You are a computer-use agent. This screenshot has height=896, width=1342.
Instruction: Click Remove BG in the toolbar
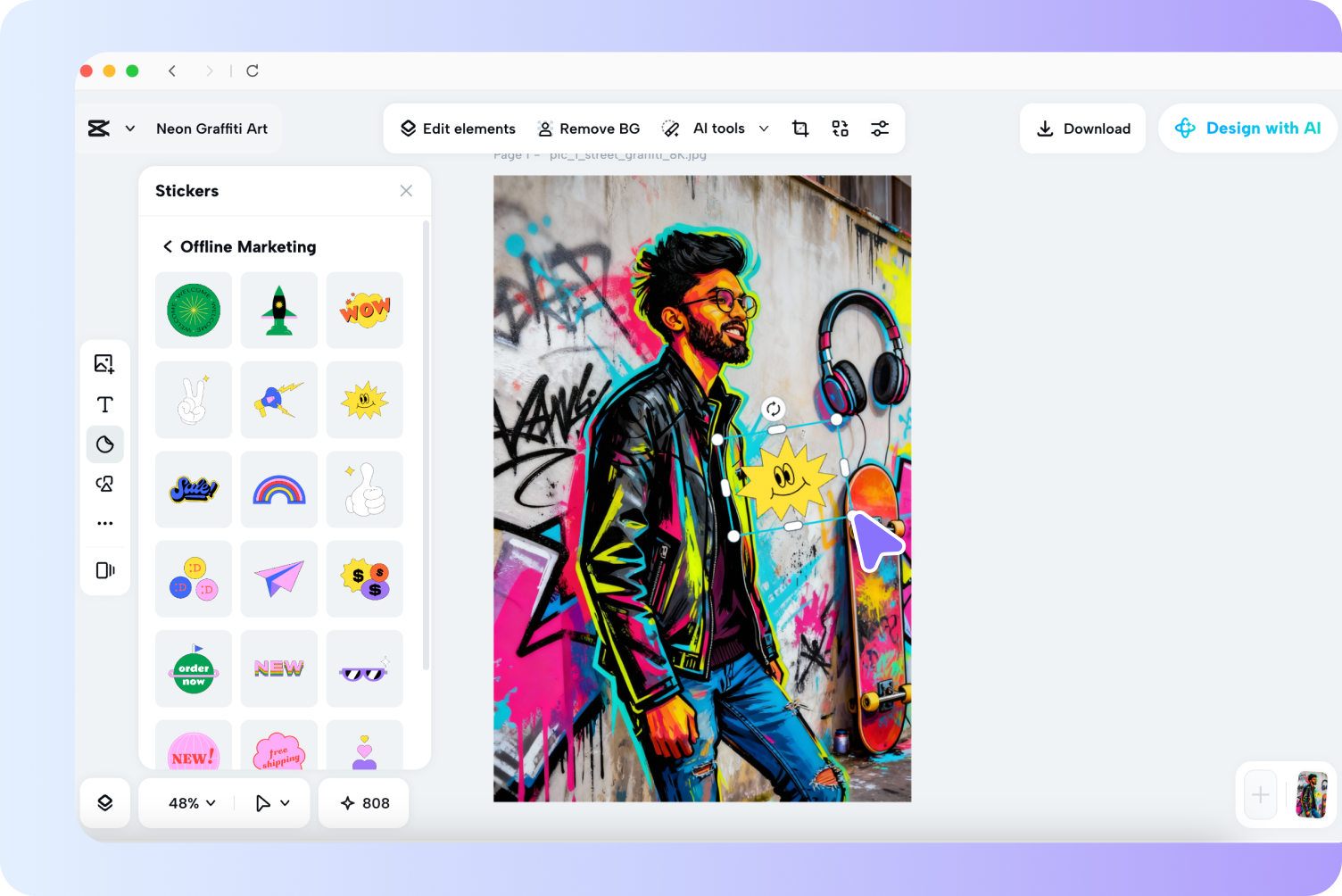588,129
